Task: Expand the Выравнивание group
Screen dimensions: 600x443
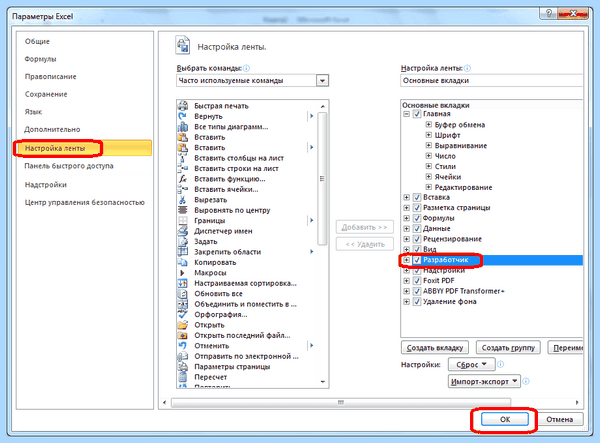Action: pyautogui.click(x=429, y=145)
